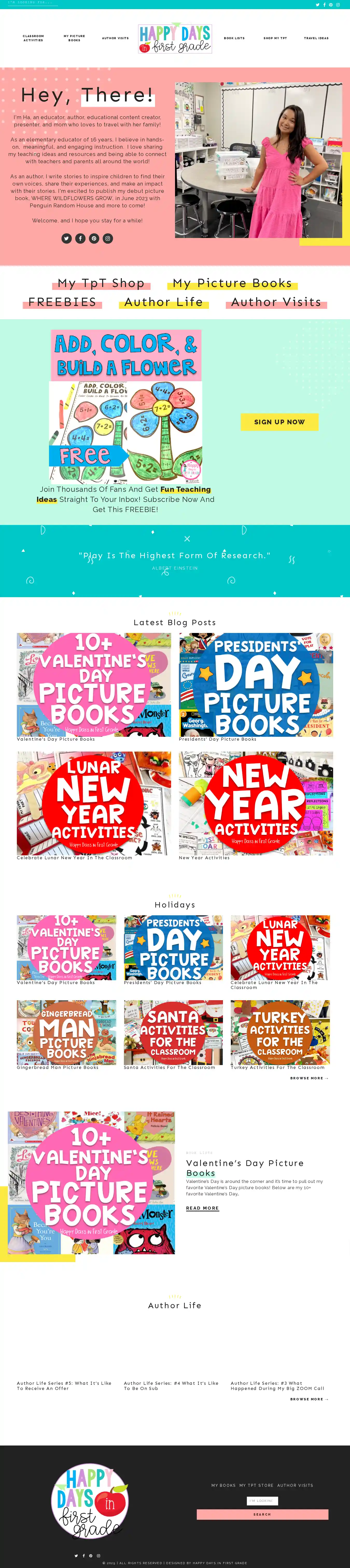Click the black Twitter circle under the welcome text
This screenshot has width=350, height=1568.
66,238
